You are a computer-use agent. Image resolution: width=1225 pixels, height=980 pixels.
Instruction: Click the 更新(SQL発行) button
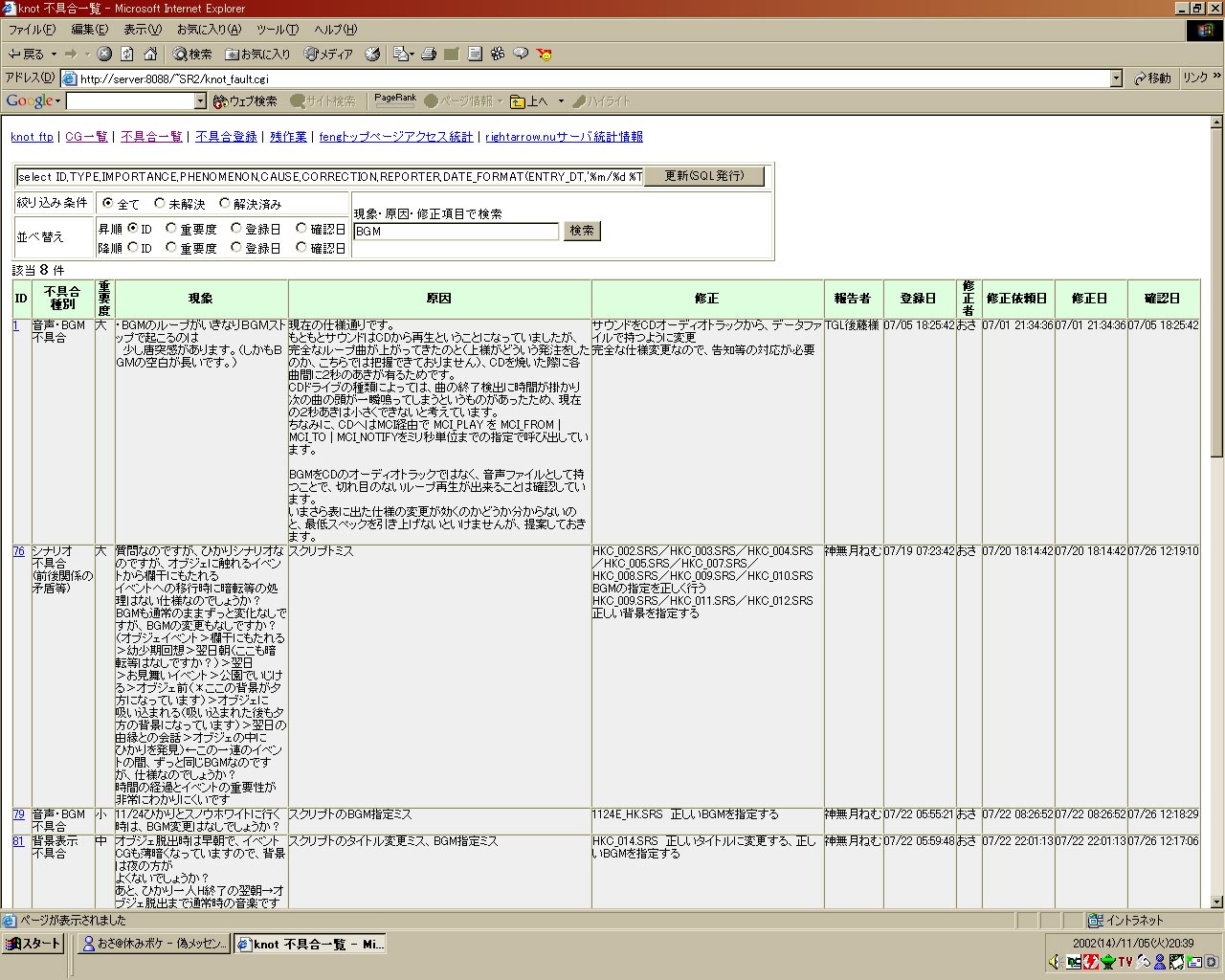(703, 176)
